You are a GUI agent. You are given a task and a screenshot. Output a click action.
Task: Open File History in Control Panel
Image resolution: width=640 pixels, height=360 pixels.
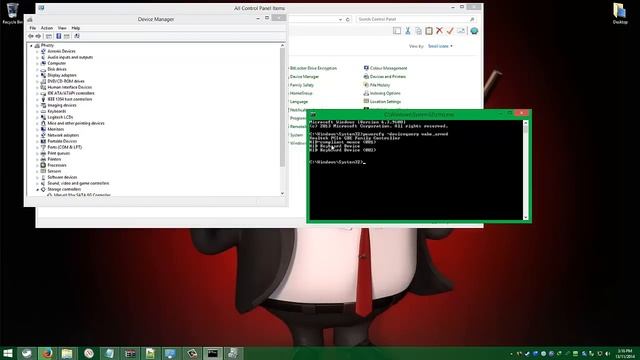[377, 85]
